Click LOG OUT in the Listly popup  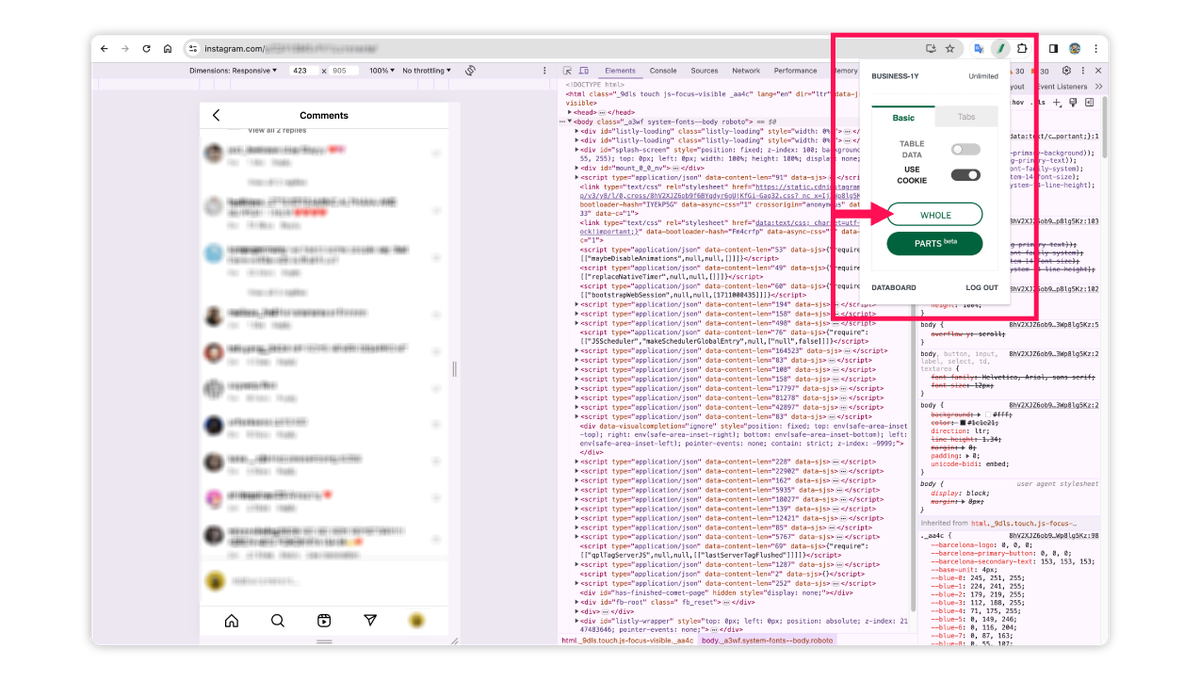pos(981,288)
